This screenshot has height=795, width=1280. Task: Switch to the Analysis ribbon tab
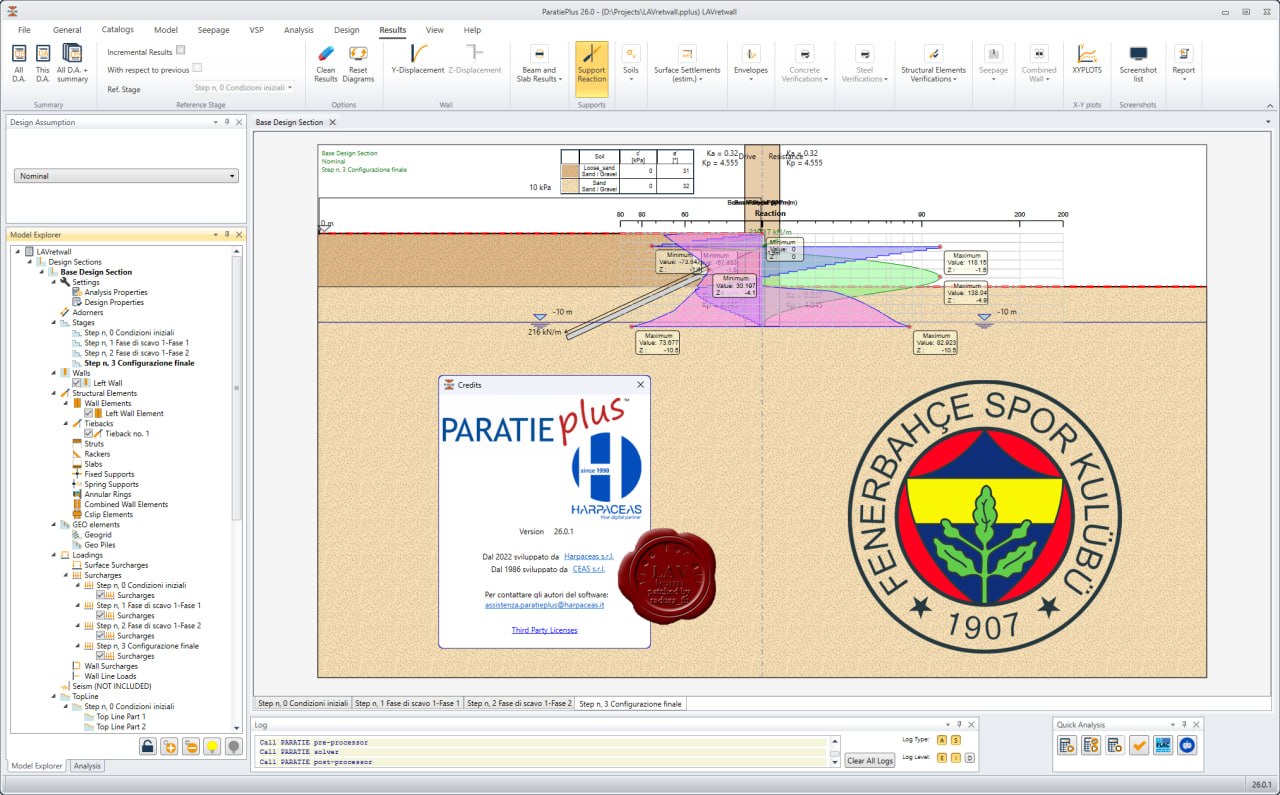pyautogui.click(x=298, y=30)
